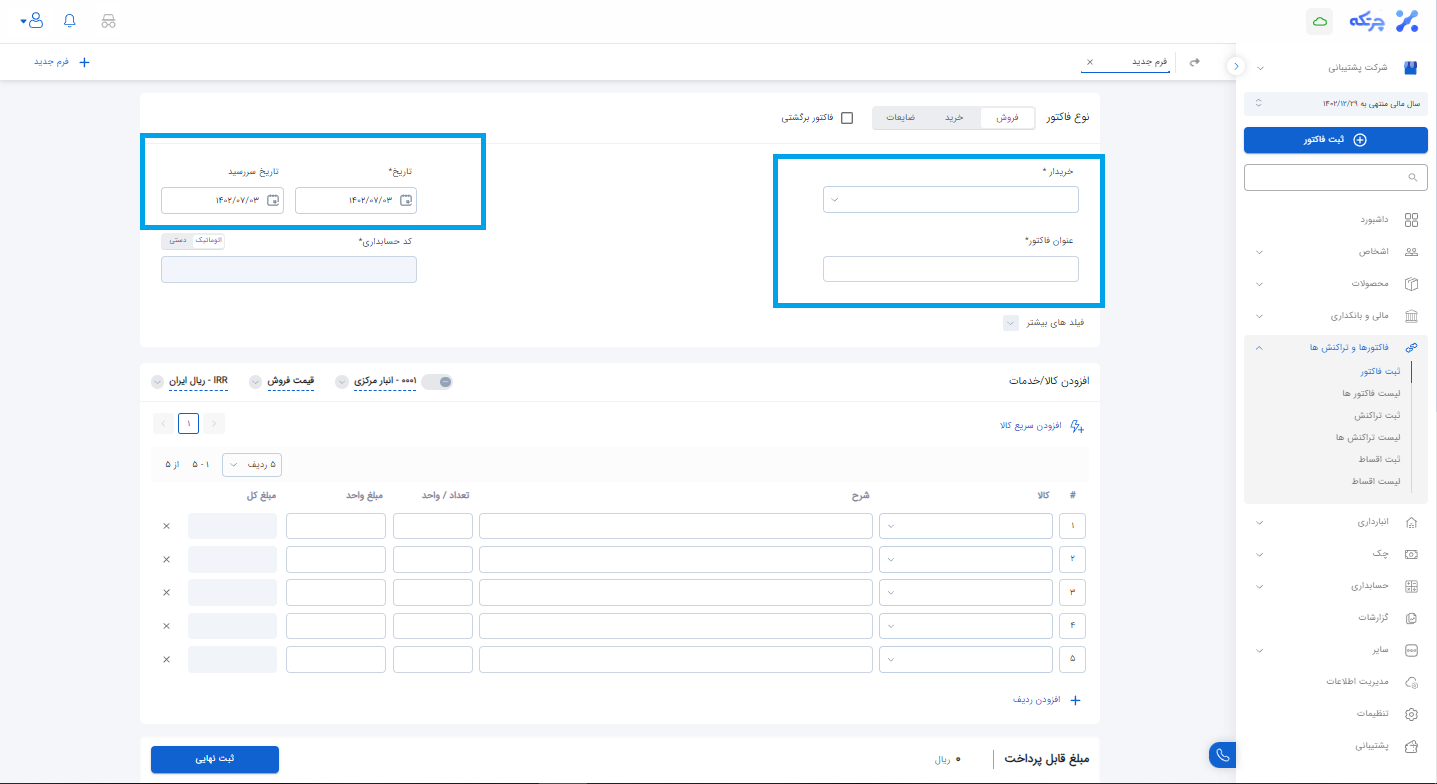Click the cloud sync status icon
This screenshot has height=784, width=1437.
click(1319, 21)
